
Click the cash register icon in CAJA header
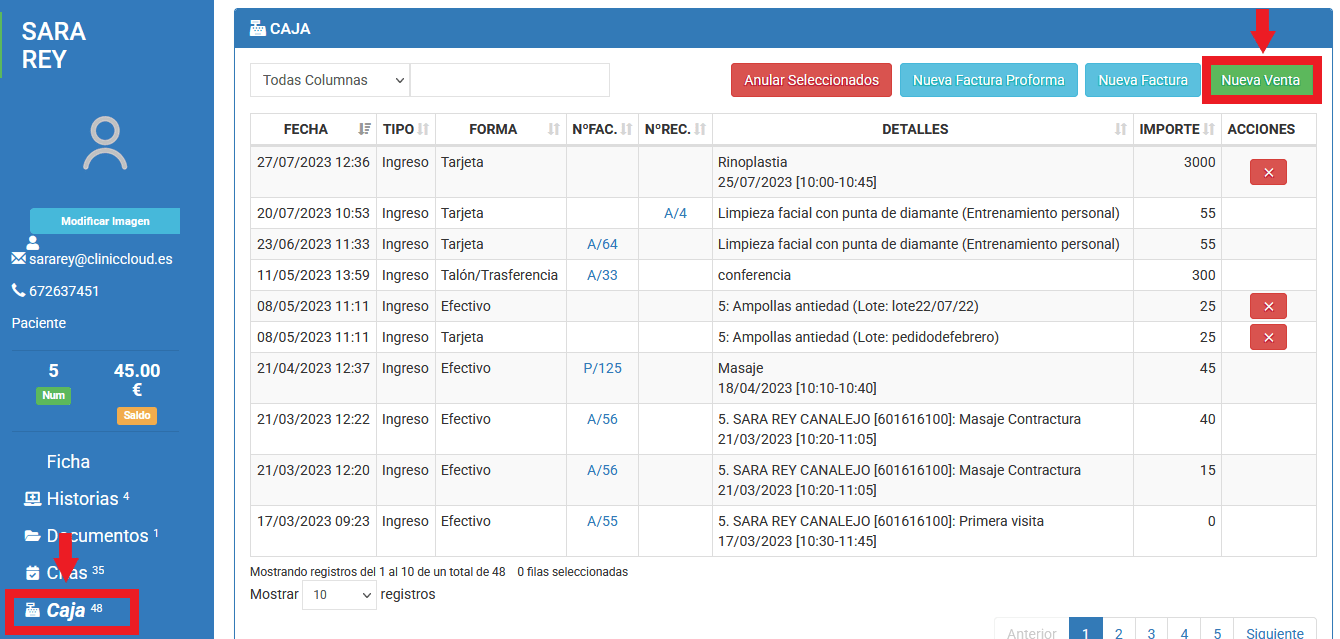point(257,28)
